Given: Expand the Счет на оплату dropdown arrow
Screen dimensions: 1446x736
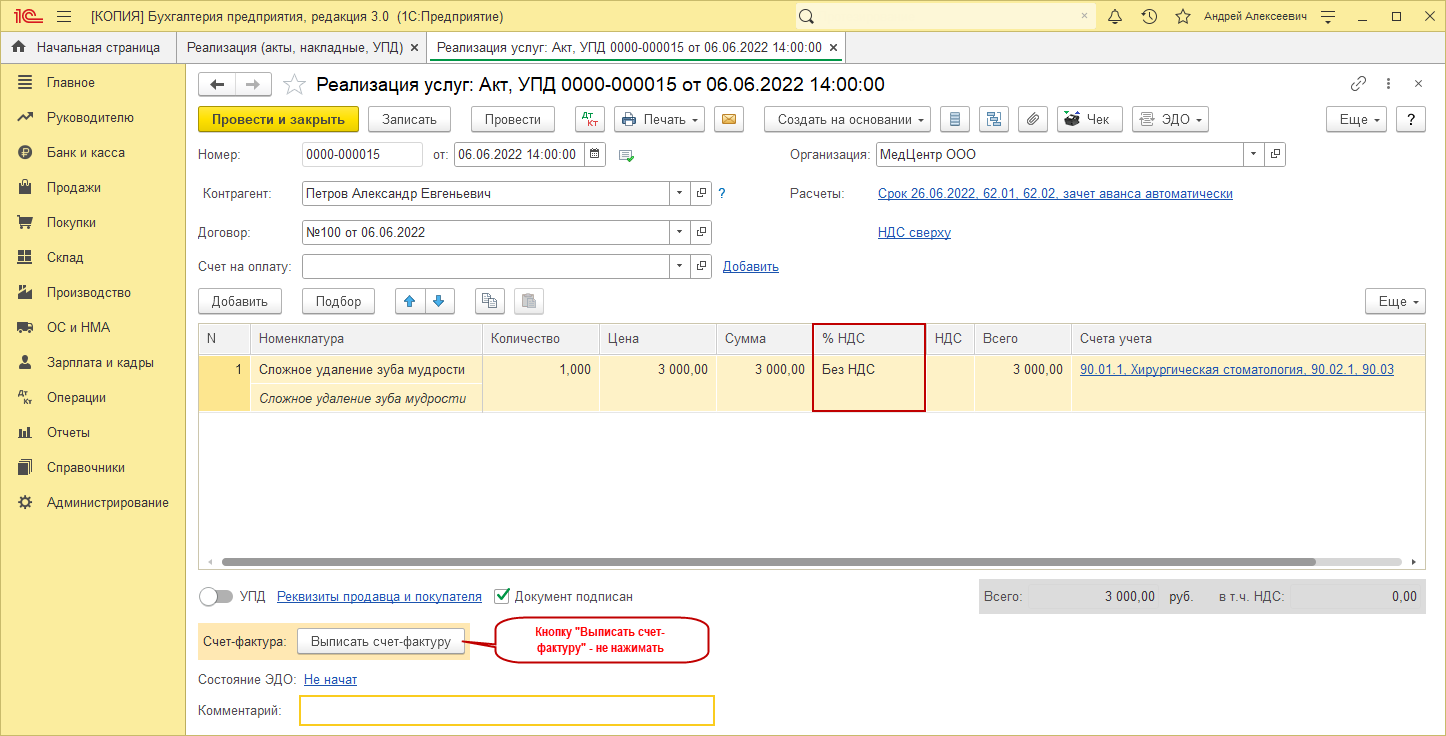Looking at the screenshot, I should pos(680,266).
